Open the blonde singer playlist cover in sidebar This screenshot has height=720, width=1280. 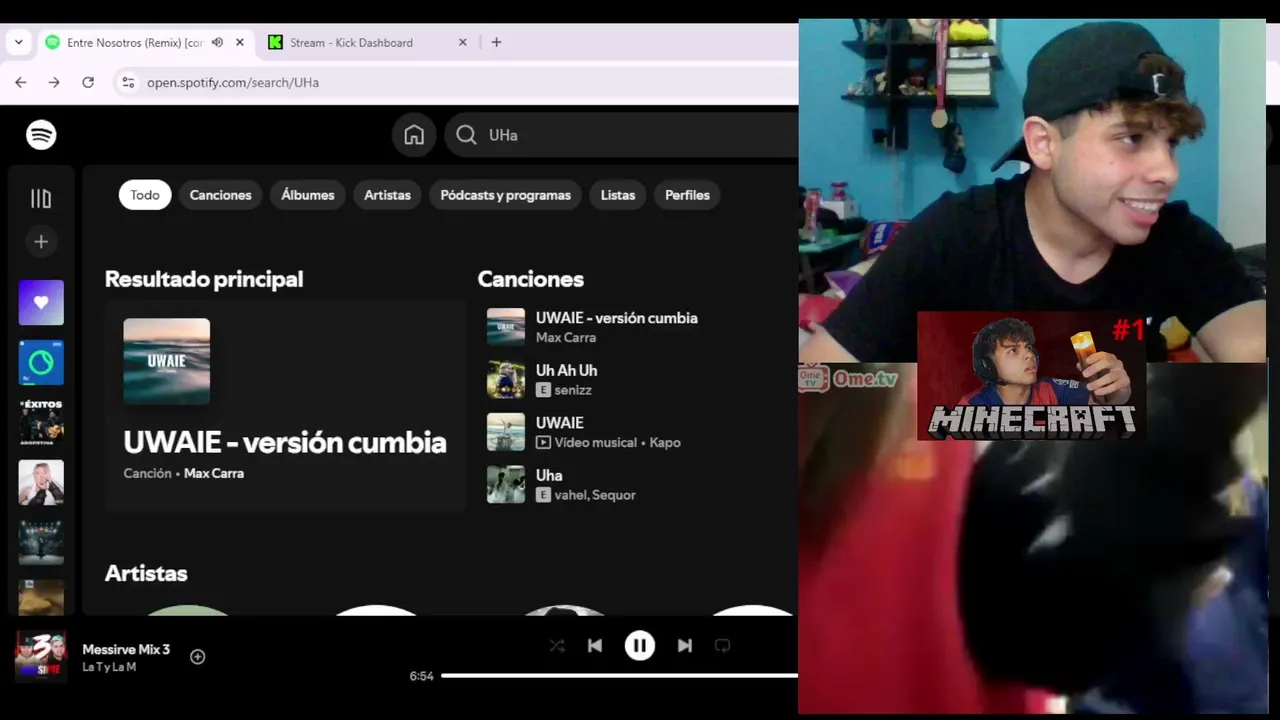pyautogui.click(x=41, y=482)
